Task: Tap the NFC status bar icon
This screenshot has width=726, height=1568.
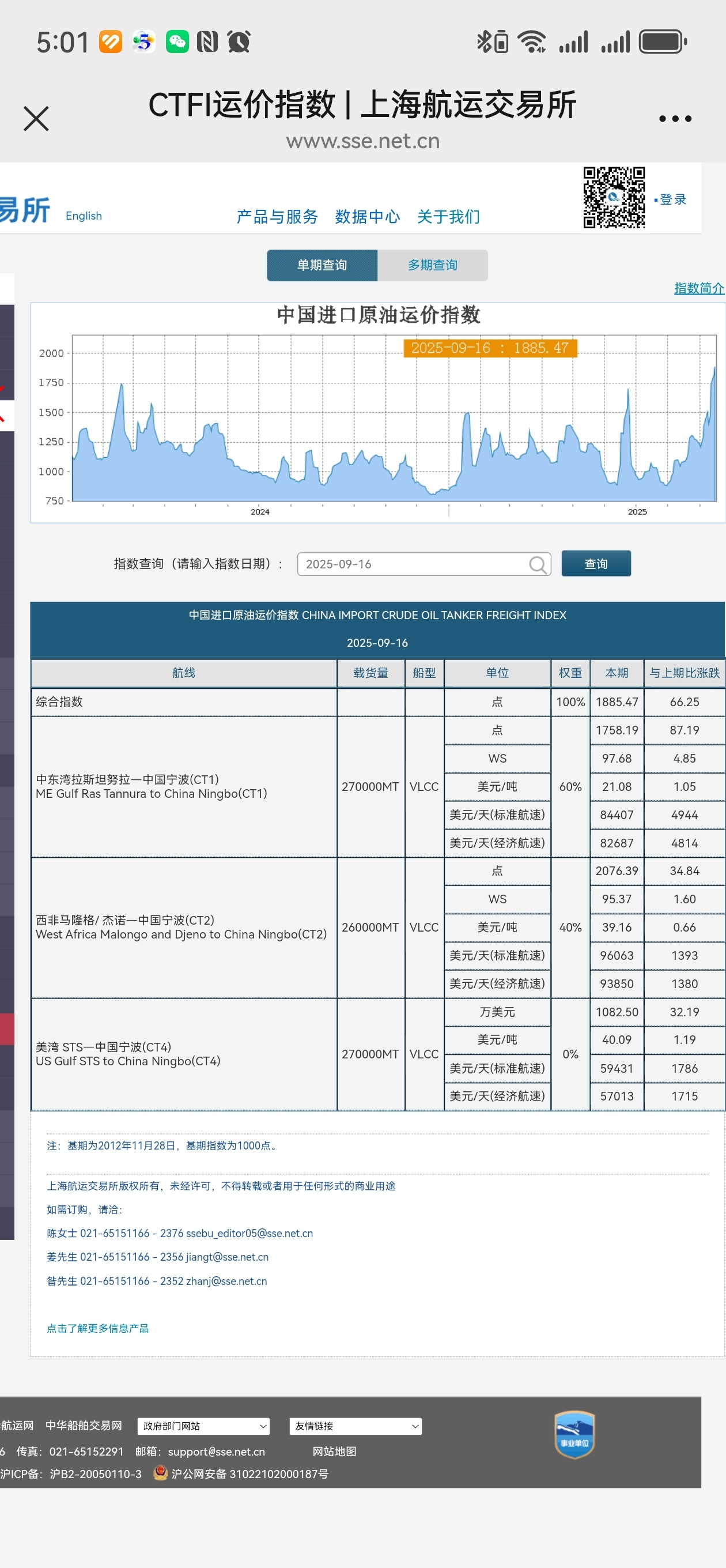Action: pos(207,42)
